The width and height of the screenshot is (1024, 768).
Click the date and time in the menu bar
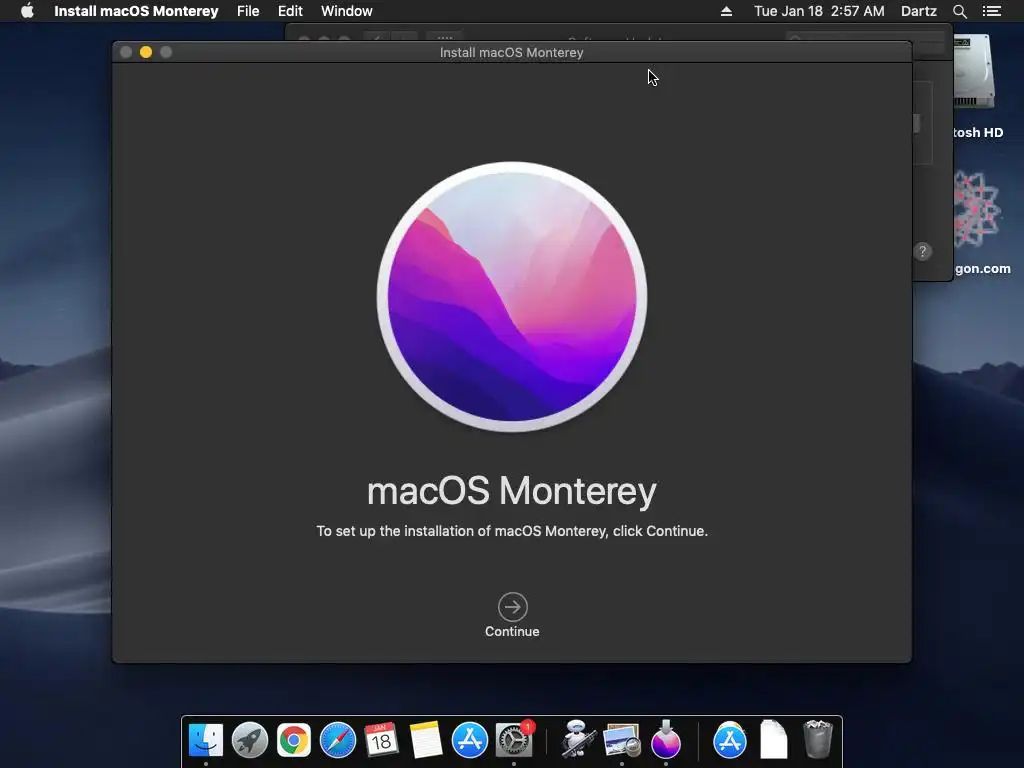coord(819,11)
